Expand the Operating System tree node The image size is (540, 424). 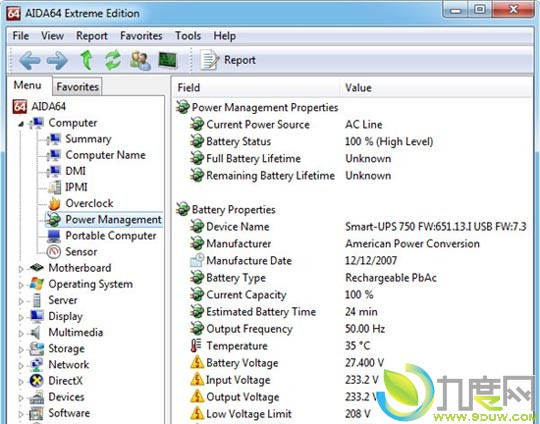(21, 285)
